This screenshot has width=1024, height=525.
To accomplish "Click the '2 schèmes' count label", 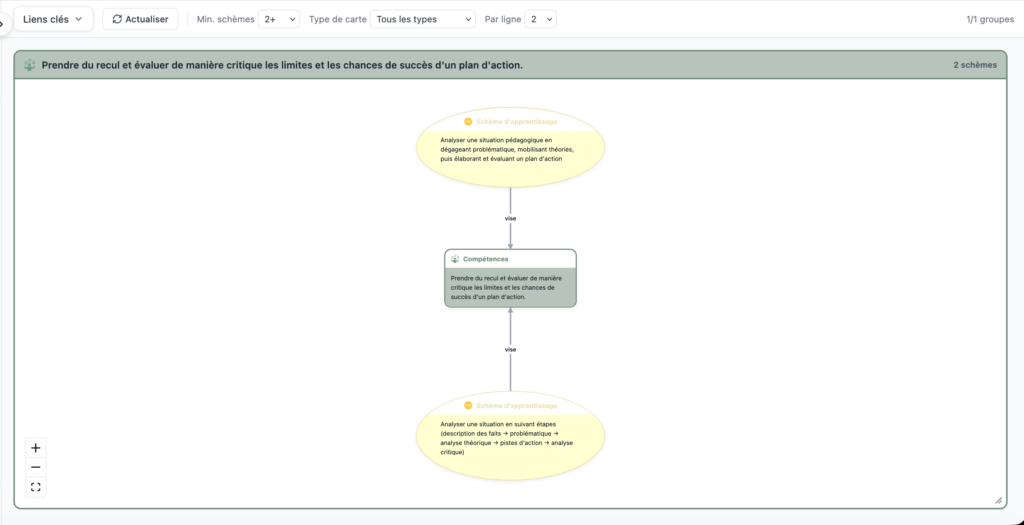I will coord(975,65).
